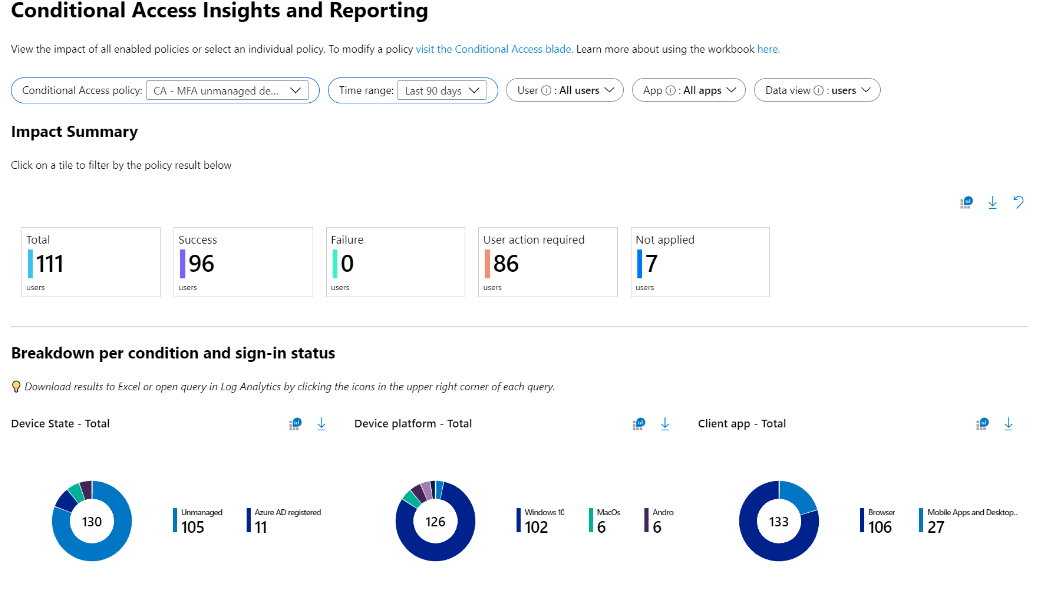Select the User action required tile
The image size is (1044, 598).
(x=541, y=262)
